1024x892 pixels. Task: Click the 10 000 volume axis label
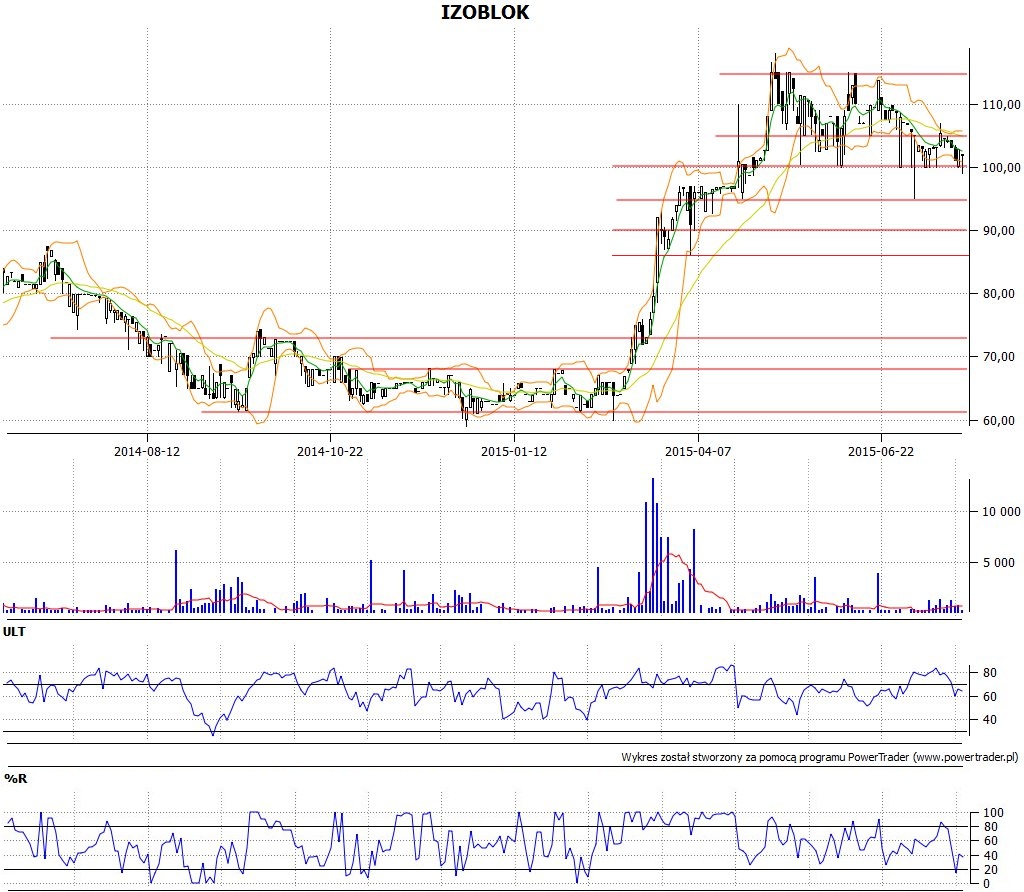[1001, 511]
